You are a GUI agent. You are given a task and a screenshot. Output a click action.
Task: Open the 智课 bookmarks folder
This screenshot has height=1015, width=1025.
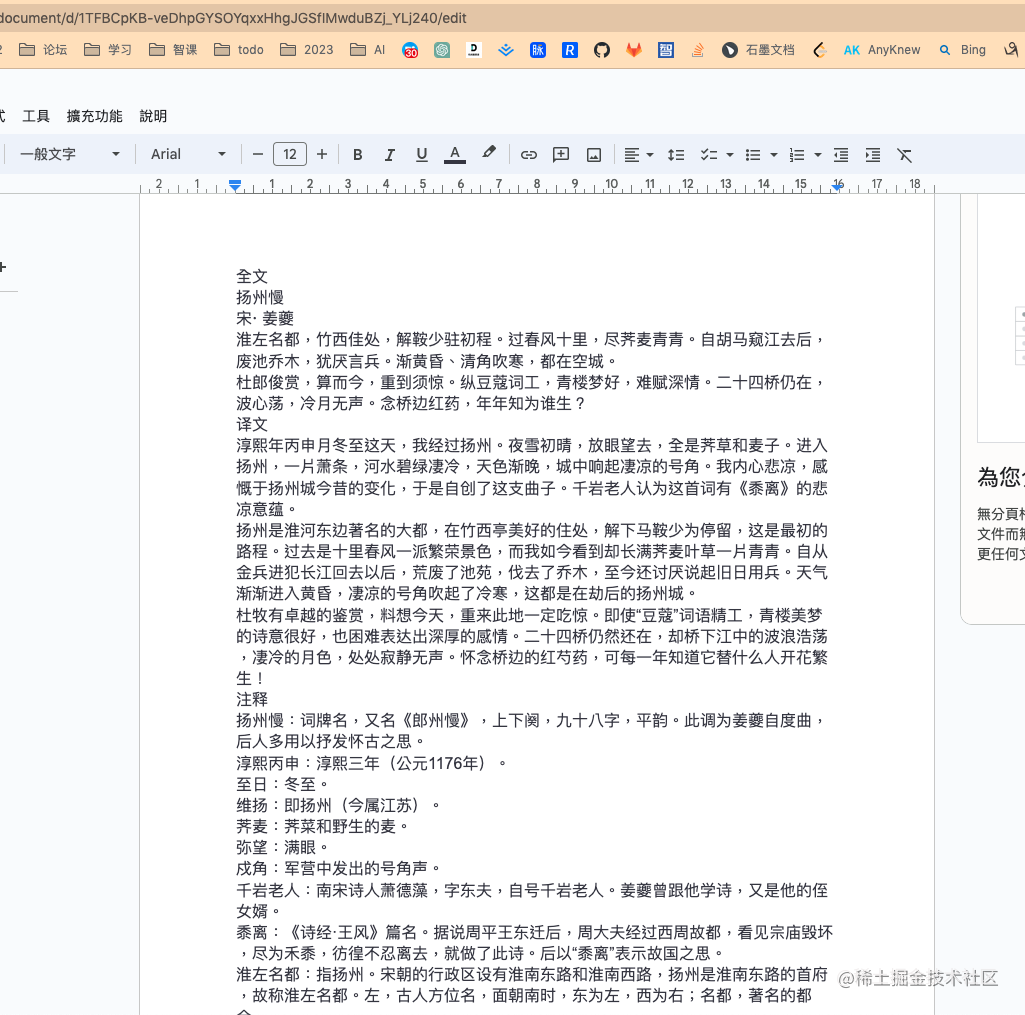point(173,50)
